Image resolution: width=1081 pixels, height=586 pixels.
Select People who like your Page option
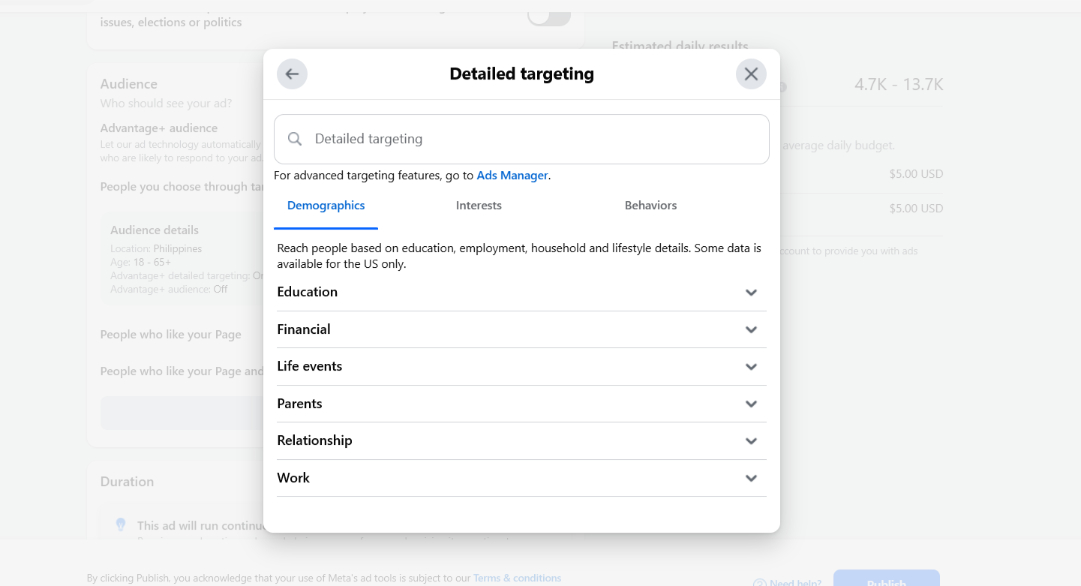pyautogui.click(x=170, y=334)
